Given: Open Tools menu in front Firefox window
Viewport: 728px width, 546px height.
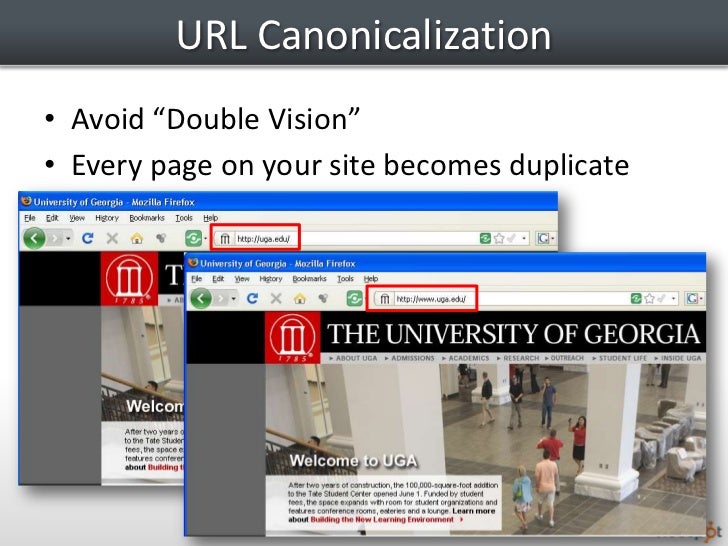Looking at the screenshot, I should (345, 279).
